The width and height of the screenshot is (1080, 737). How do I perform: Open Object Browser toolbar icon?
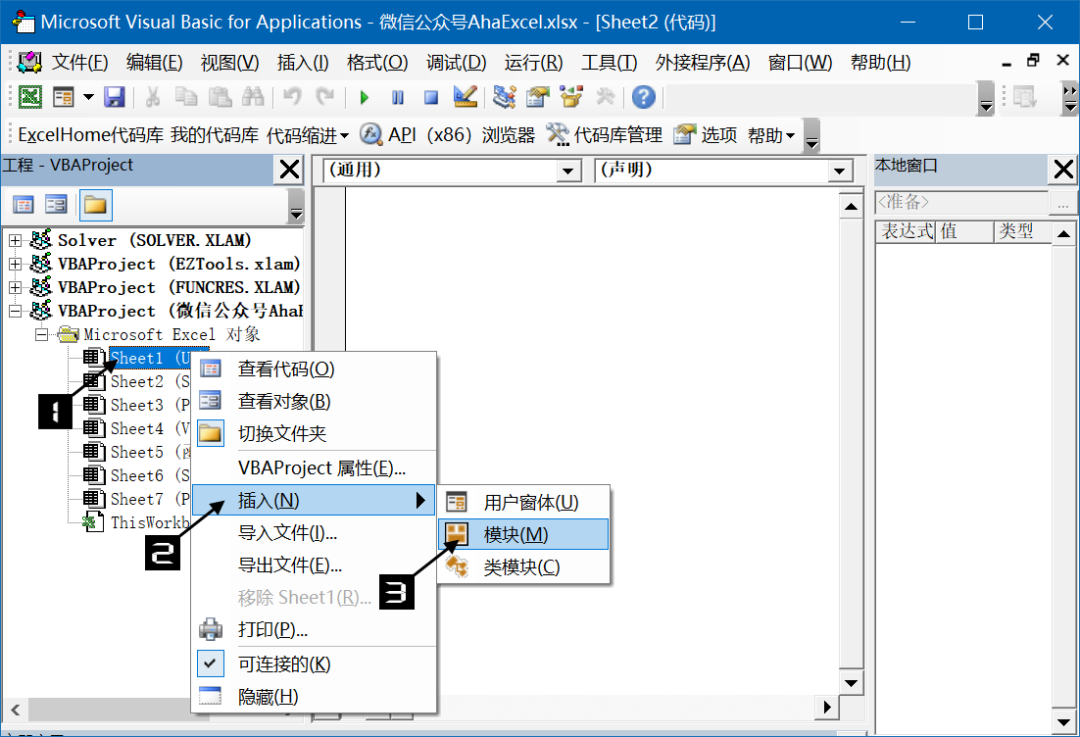pos(572,97)
